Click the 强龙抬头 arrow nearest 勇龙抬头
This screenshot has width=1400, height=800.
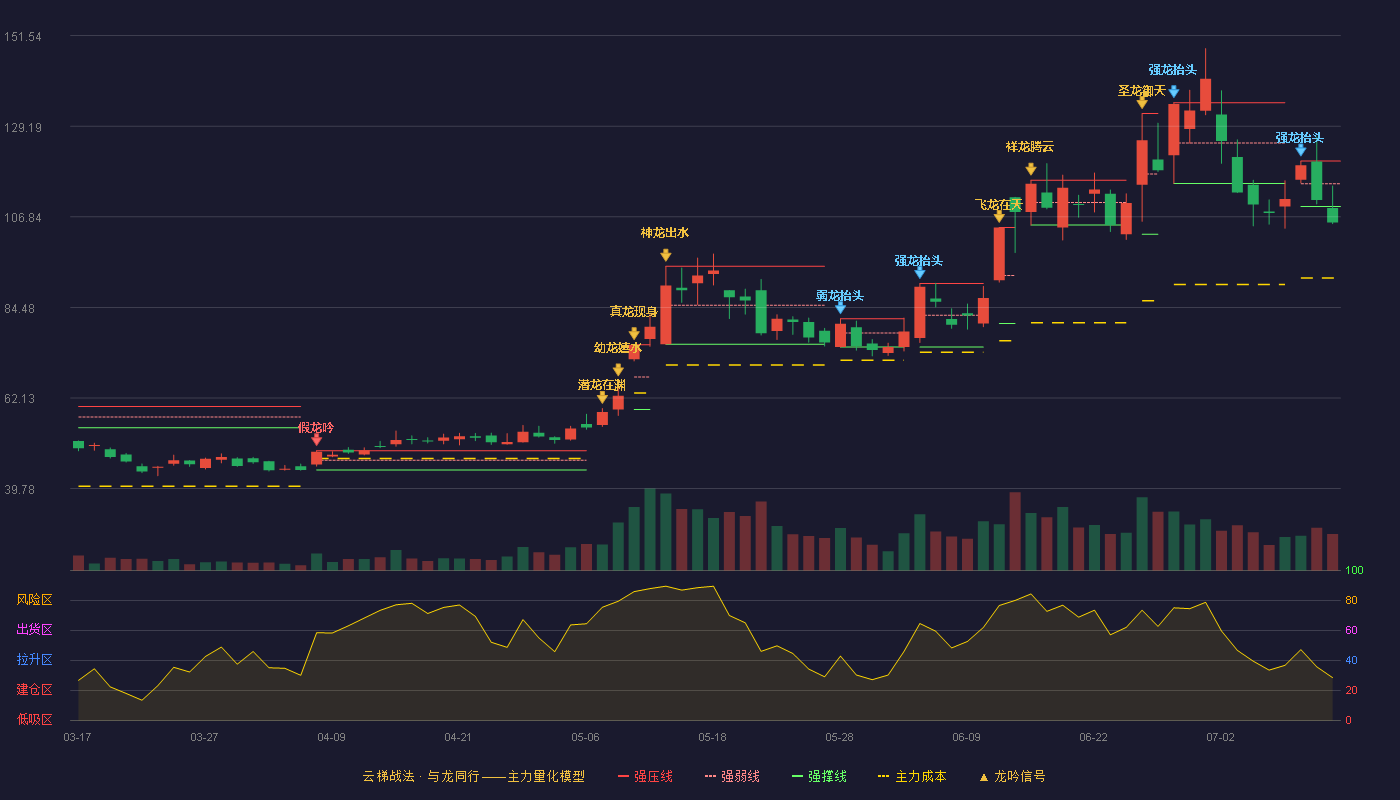(920, 272)
